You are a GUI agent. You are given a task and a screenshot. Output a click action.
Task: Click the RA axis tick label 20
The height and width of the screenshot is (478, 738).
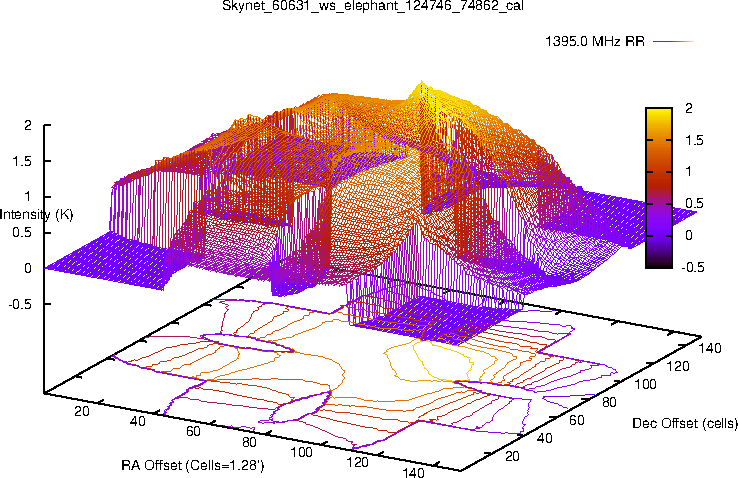[x=81, y=411]
